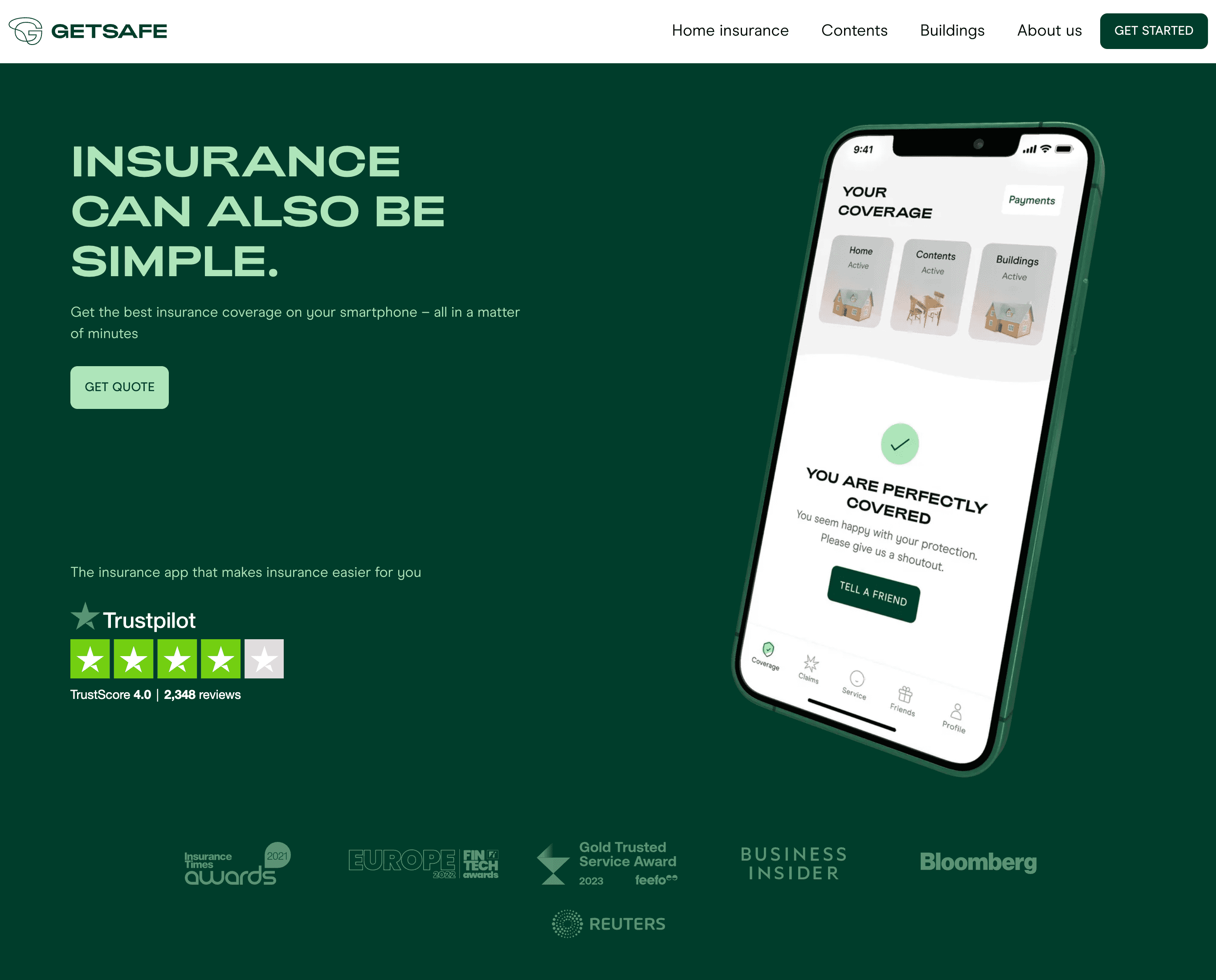Open the Contents navigation item

click(x=854, y=30)
